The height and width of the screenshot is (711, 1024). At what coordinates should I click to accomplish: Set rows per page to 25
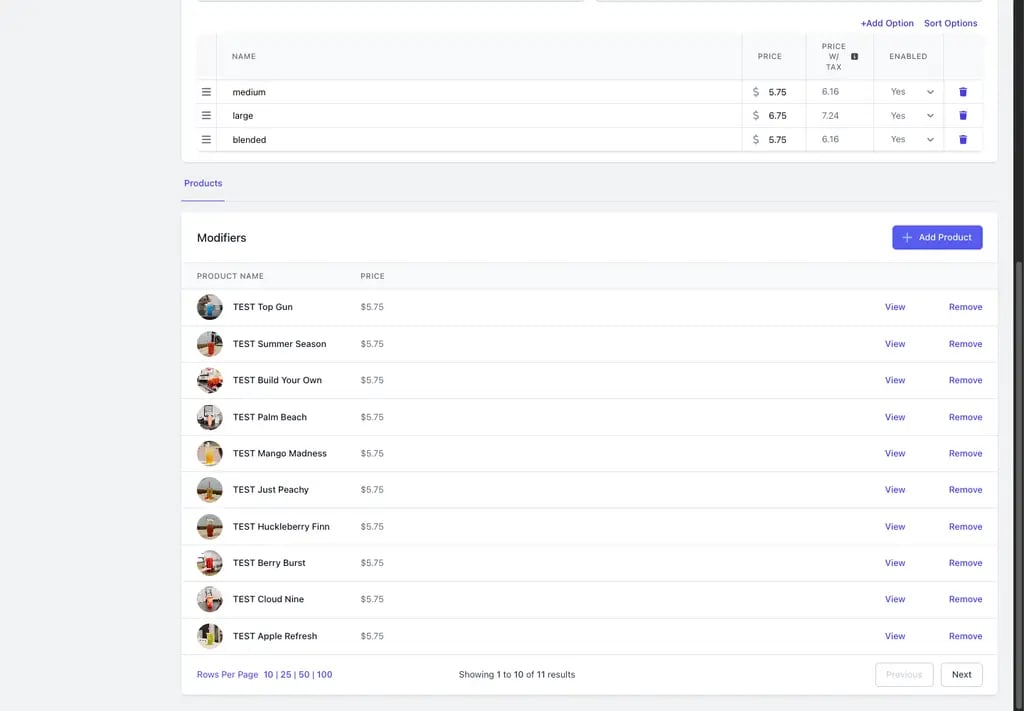click(x=286, y=675)
